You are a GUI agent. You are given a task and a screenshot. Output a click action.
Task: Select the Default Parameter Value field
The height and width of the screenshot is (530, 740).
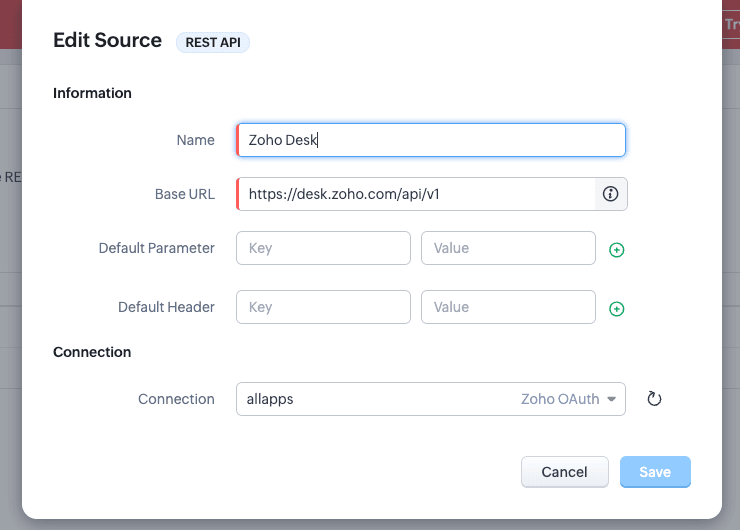pos(508,248)
